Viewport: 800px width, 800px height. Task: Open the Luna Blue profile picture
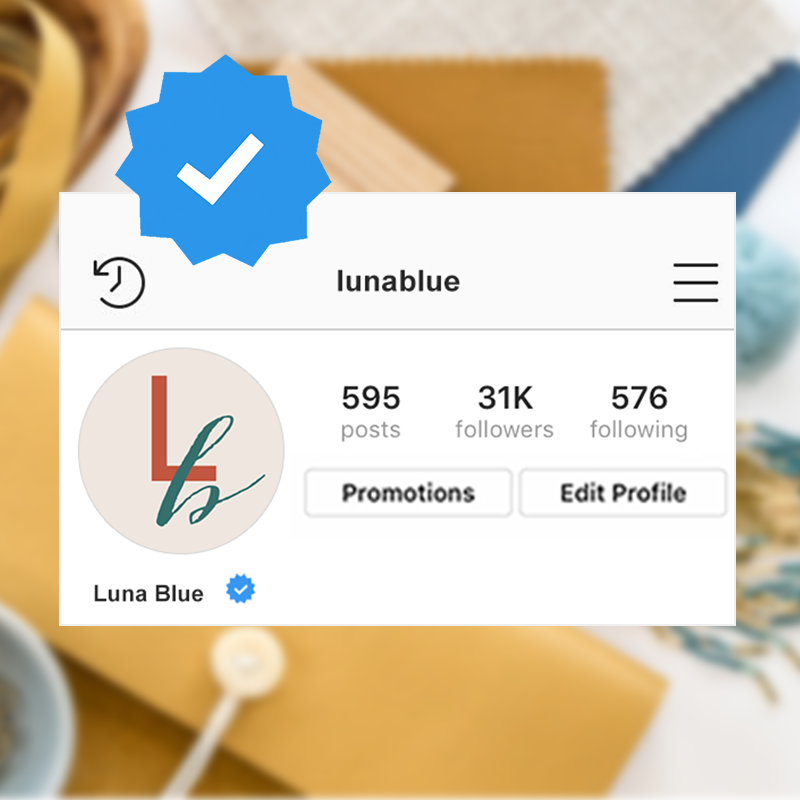[x=181, y=451]
